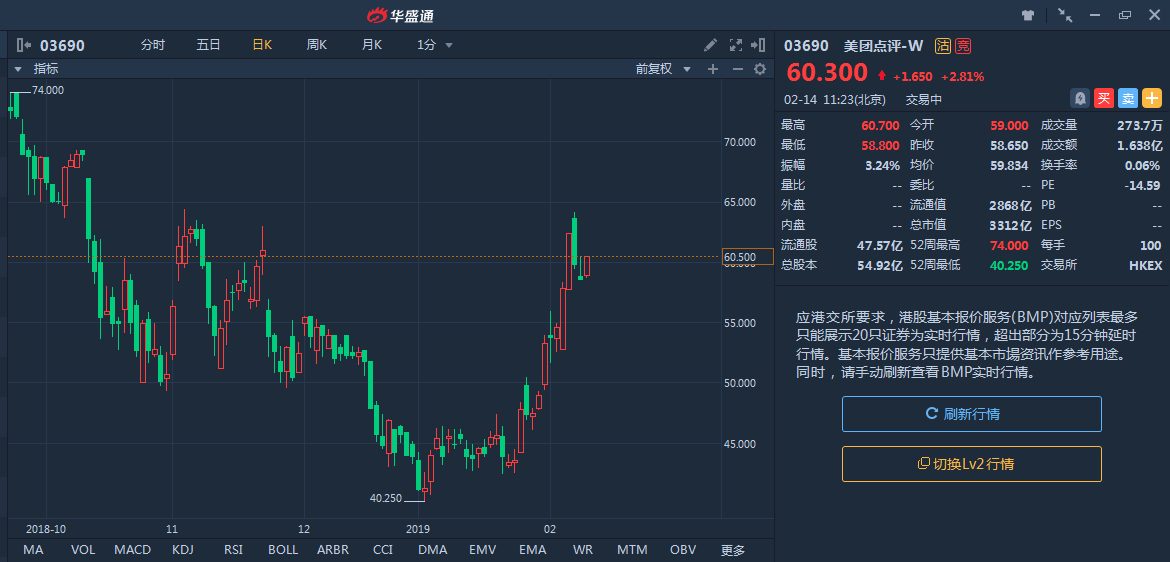This screenshot has width=1170, height=562.
Task: Click the blue 卖 sell button
Action: tap(1128, 98)
